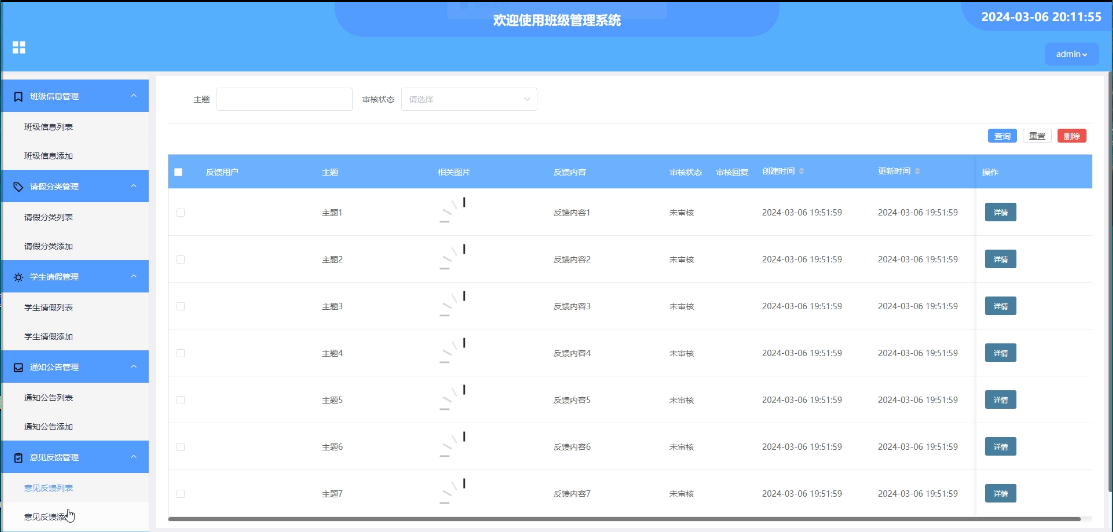The image size is (1113, 532).
Task: Click the white 重置 button
Action: pyautogui.click(x=1037, y=136)
